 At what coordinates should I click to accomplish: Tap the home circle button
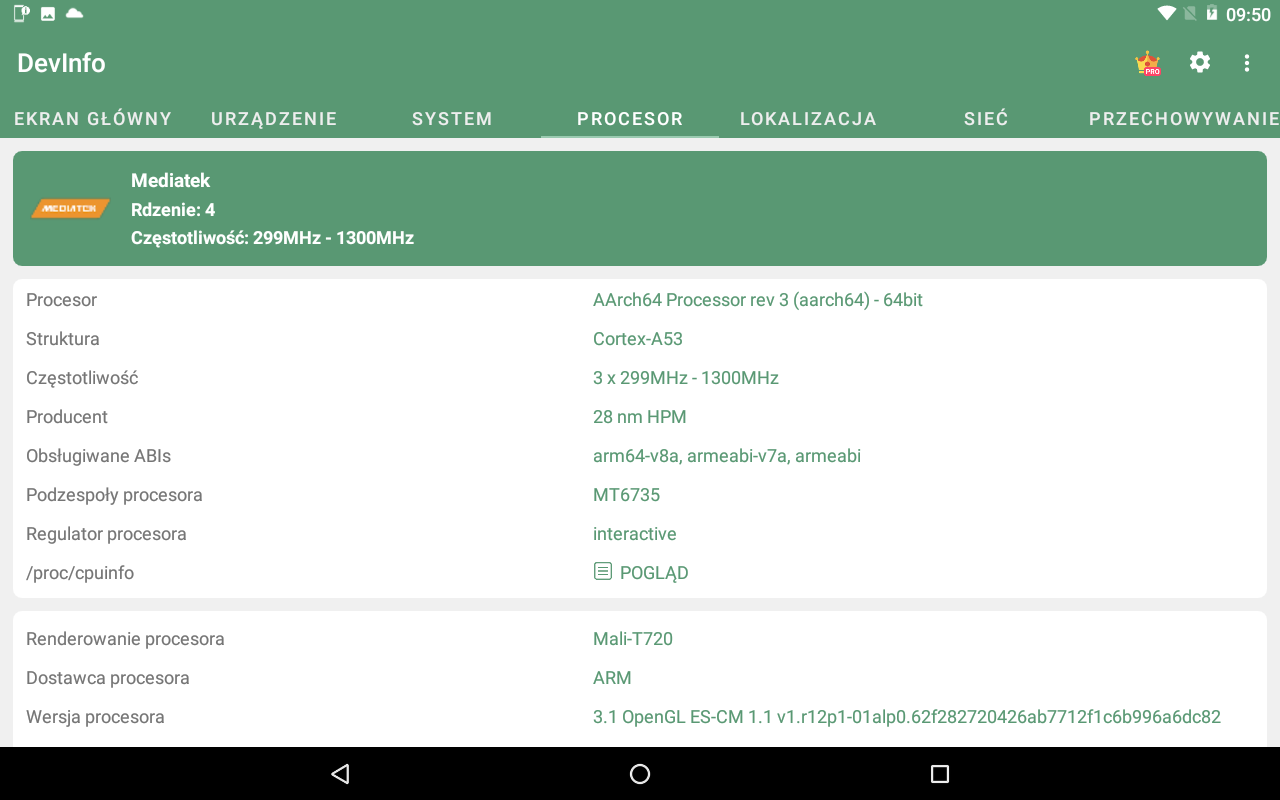(x=639, y=773)
